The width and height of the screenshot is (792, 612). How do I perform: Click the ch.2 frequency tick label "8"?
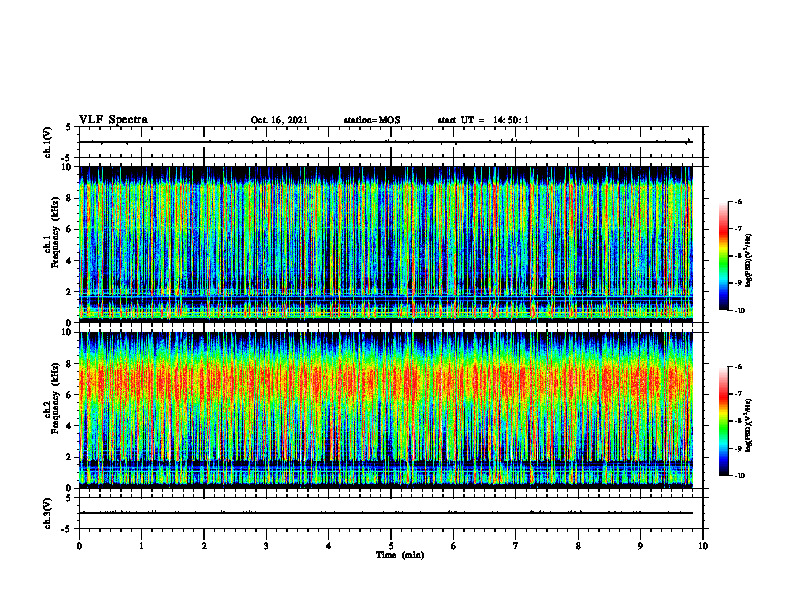(70, 364)
